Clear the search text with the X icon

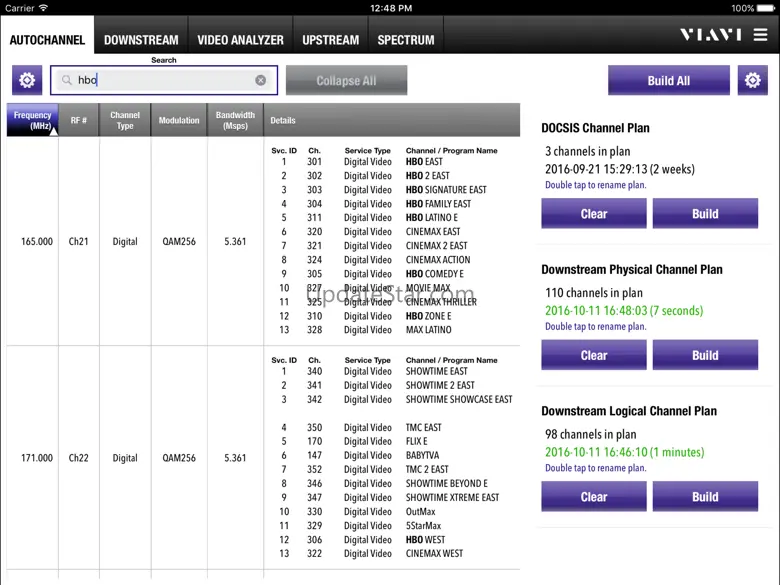tap(261, 80)
